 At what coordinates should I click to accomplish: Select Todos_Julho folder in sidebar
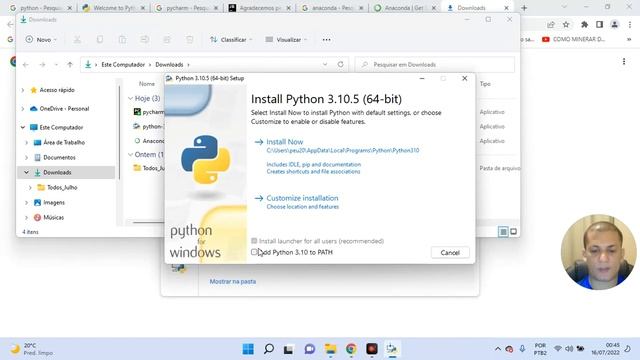click(62, 187)
